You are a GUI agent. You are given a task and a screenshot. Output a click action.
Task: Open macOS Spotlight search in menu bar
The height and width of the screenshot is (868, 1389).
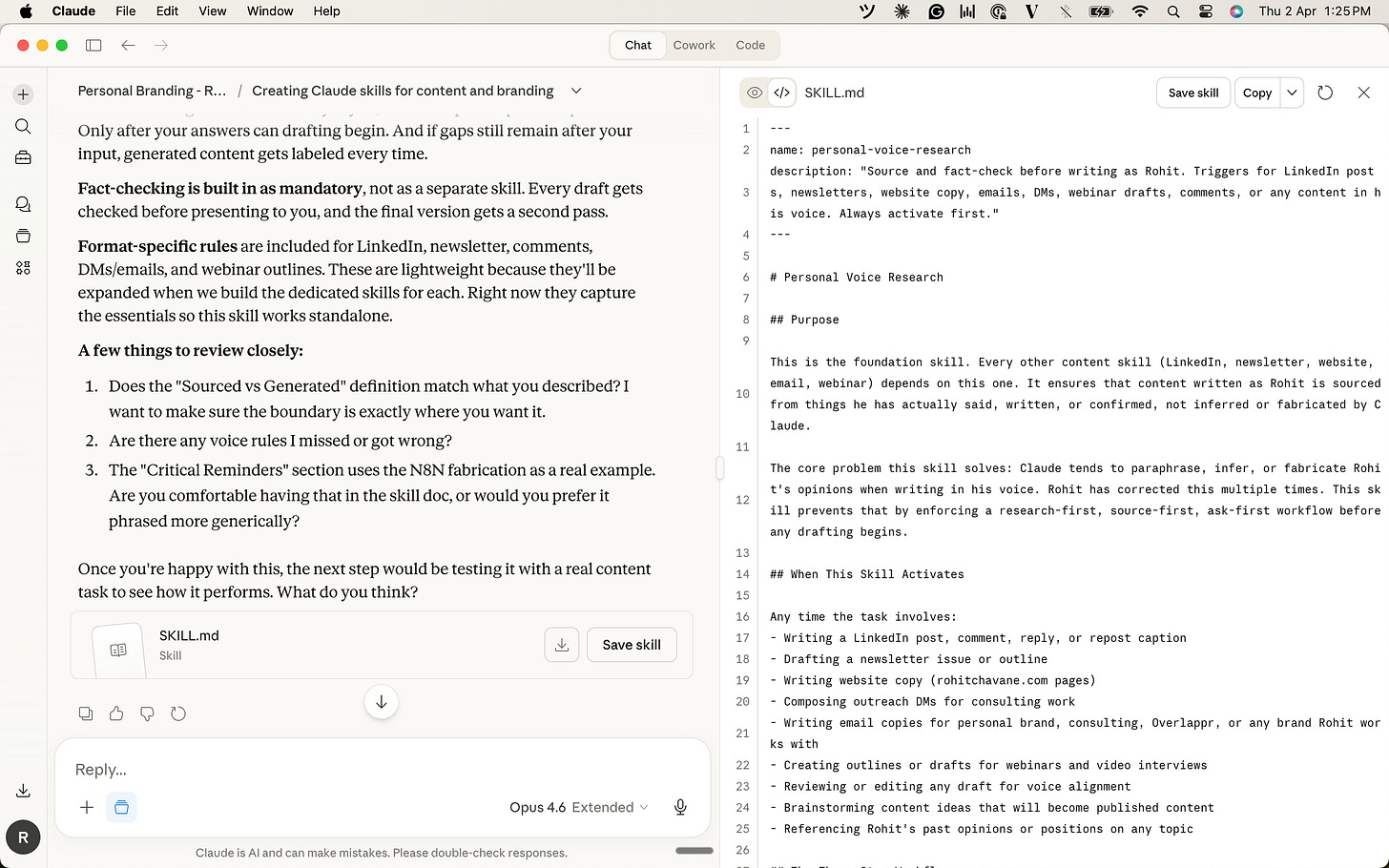pyautogui.click(x=1173, y=11)
